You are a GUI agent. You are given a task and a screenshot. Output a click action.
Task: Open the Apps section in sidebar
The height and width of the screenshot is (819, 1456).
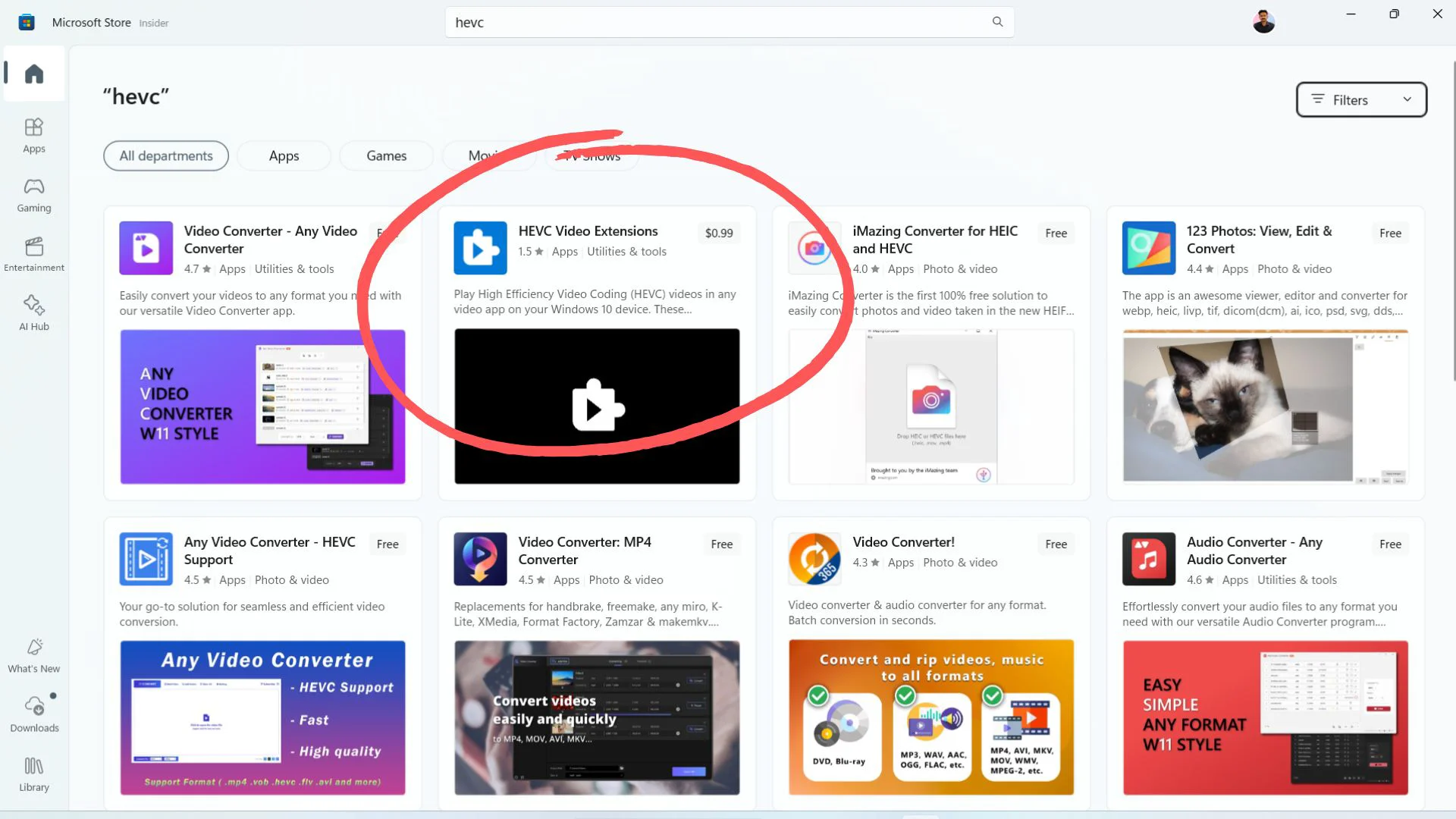pos(33,135)
